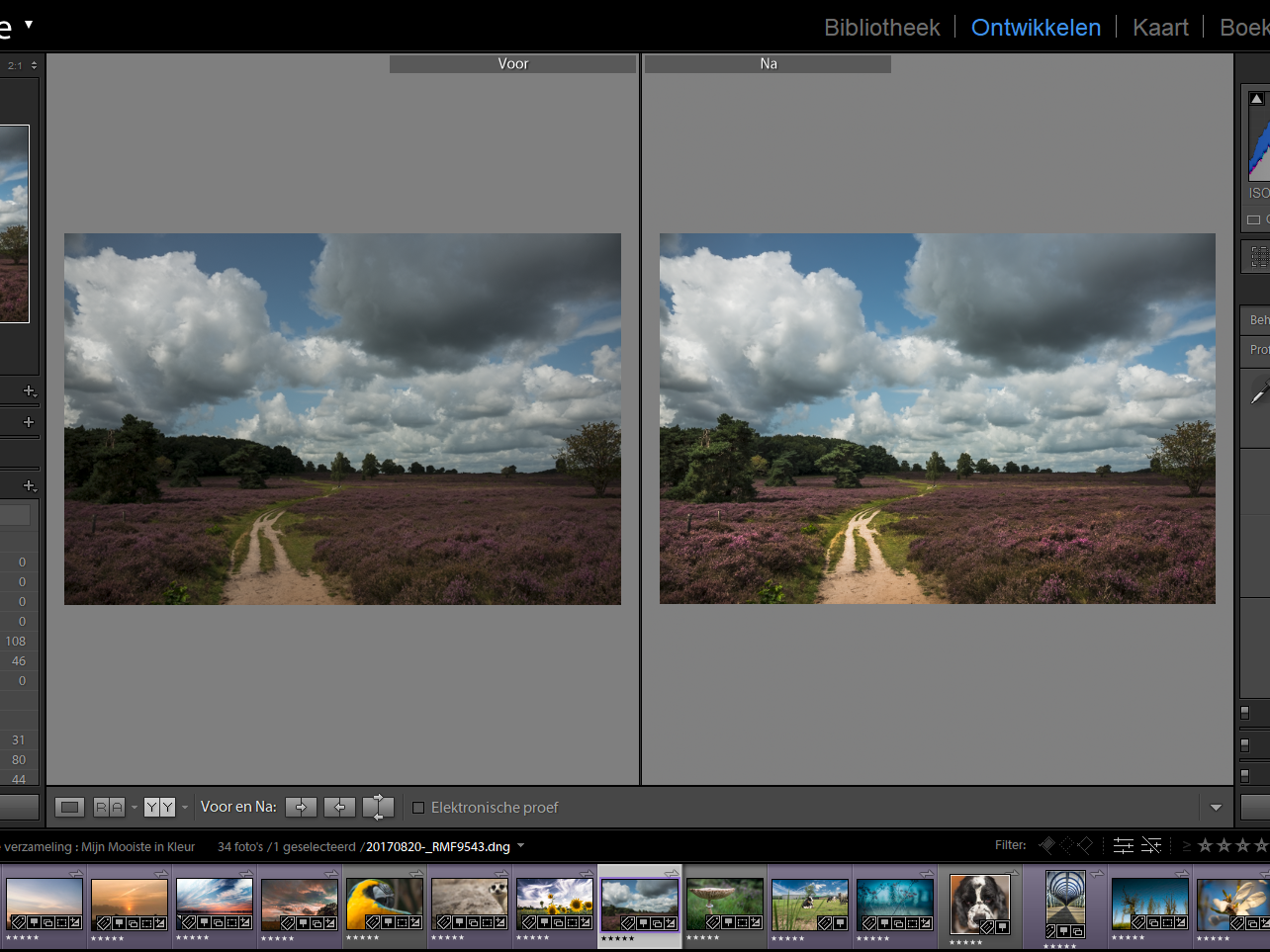
Task: Switch to the Bibliotheek module
Action: point(881,28)
